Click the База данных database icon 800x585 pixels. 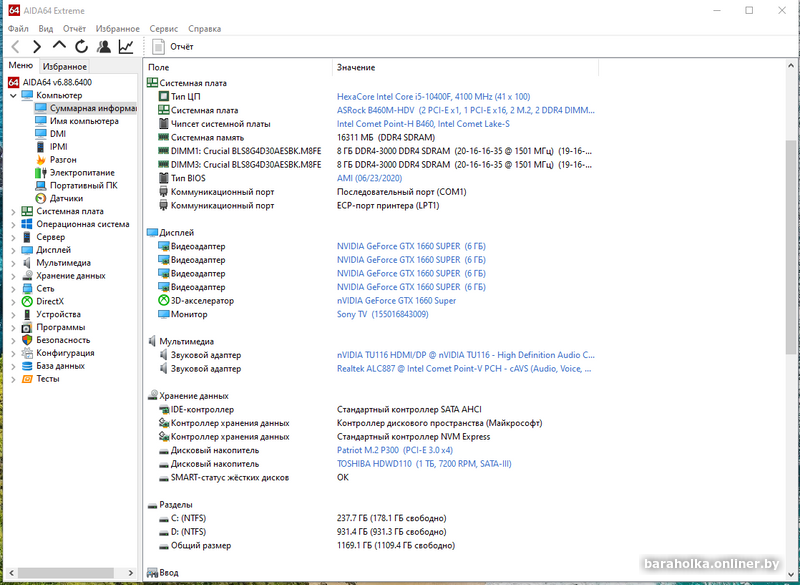point(27,366)
